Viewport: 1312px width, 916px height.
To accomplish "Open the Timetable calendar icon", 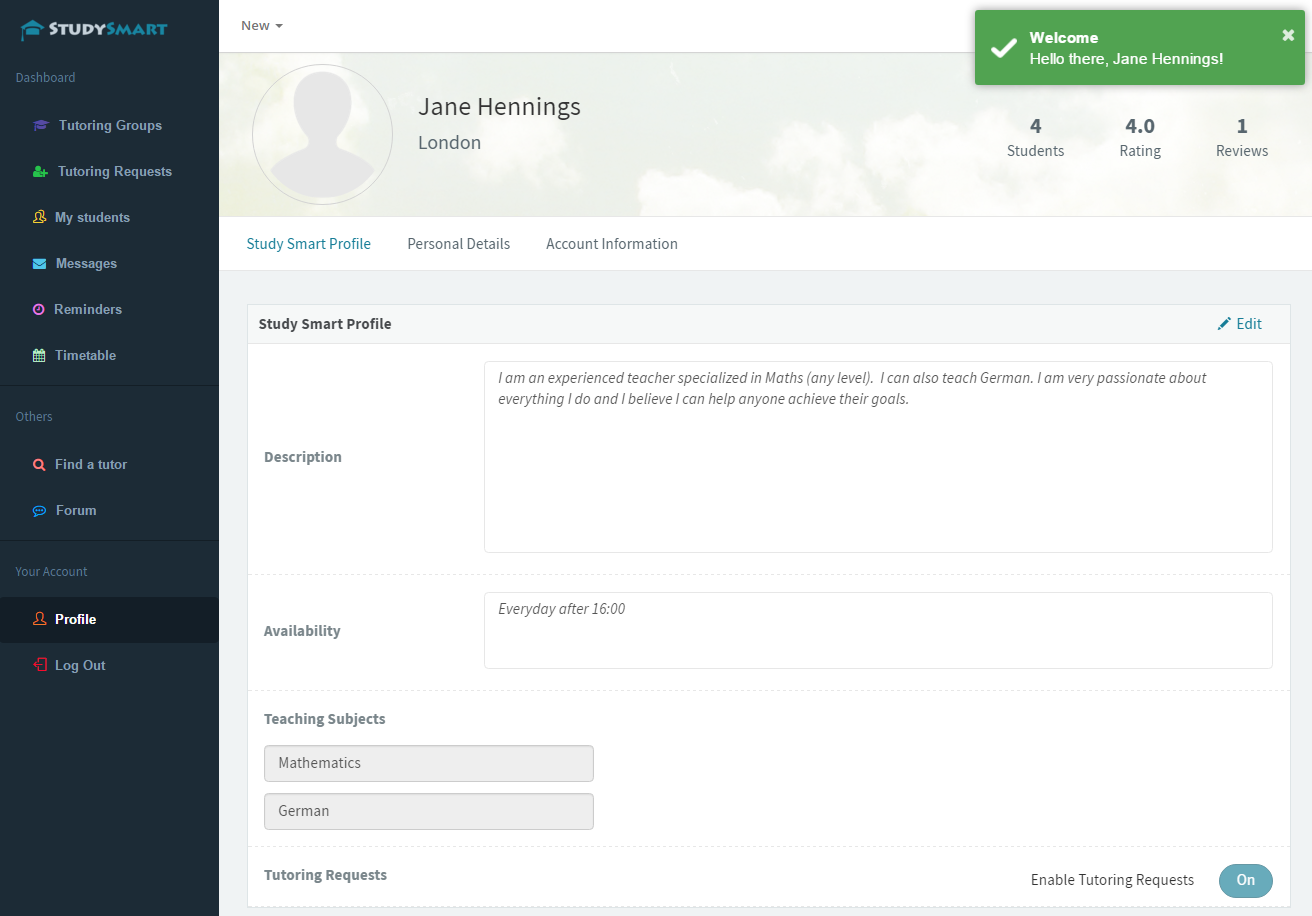I will [x=40, y=355].
